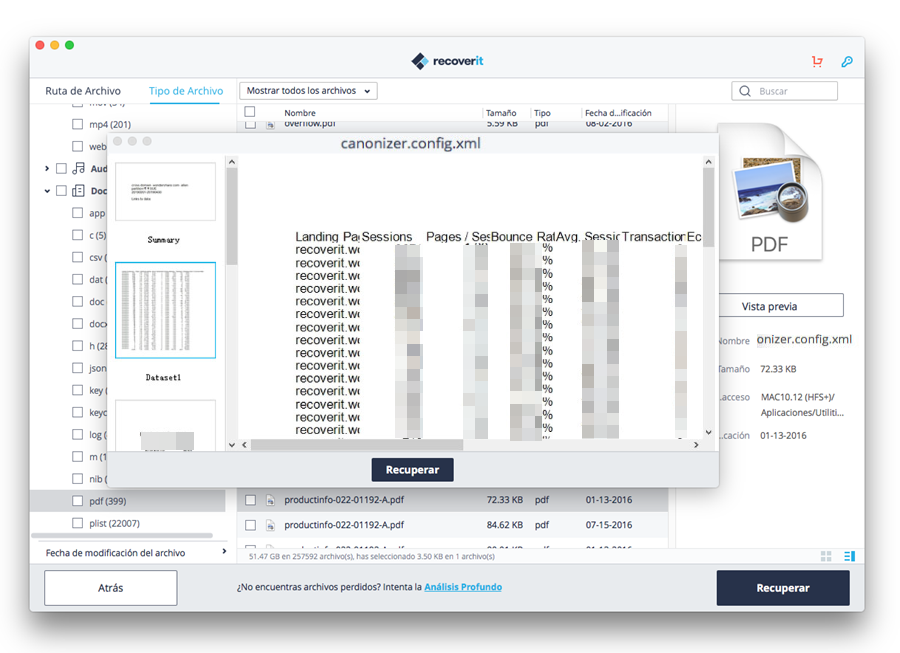Click Recuperar in the preview window

click(412, 469)
